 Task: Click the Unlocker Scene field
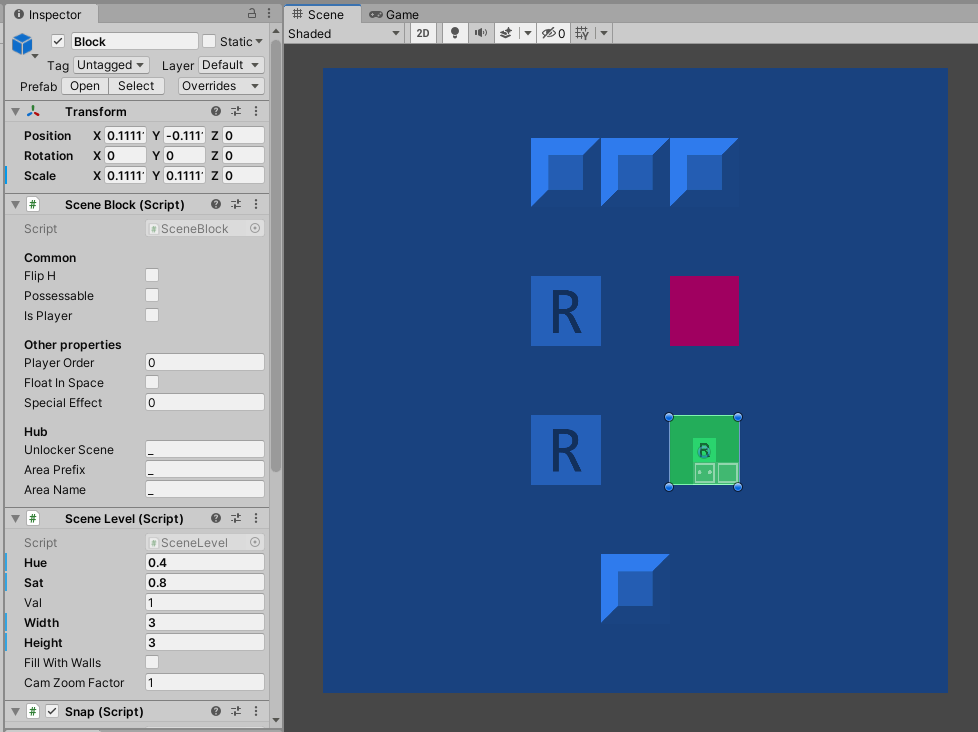coord(205,449)
